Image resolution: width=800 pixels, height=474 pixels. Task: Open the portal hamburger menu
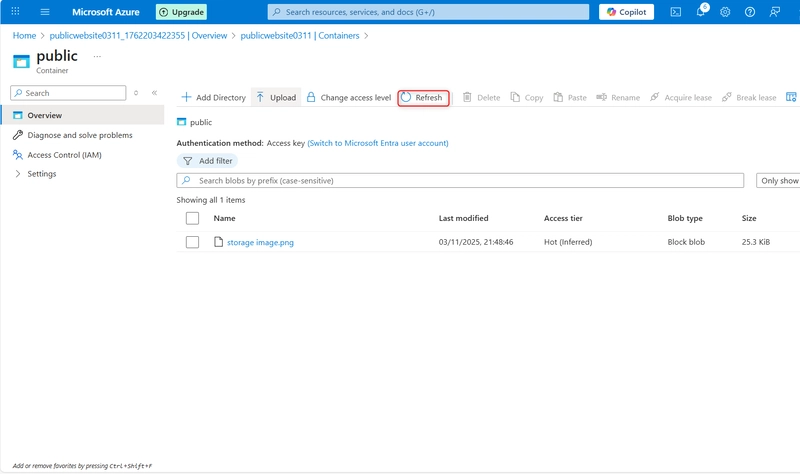click(45, 12)
